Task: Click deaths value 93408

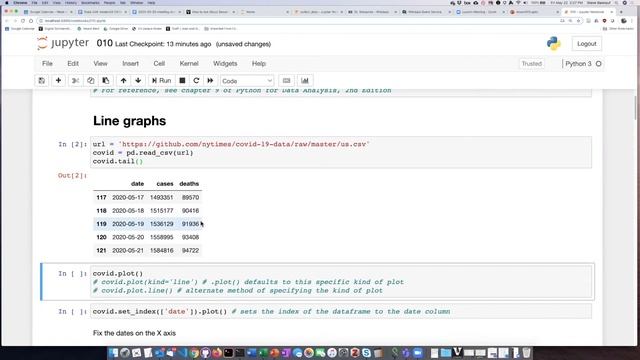Action: coord(191,237)
